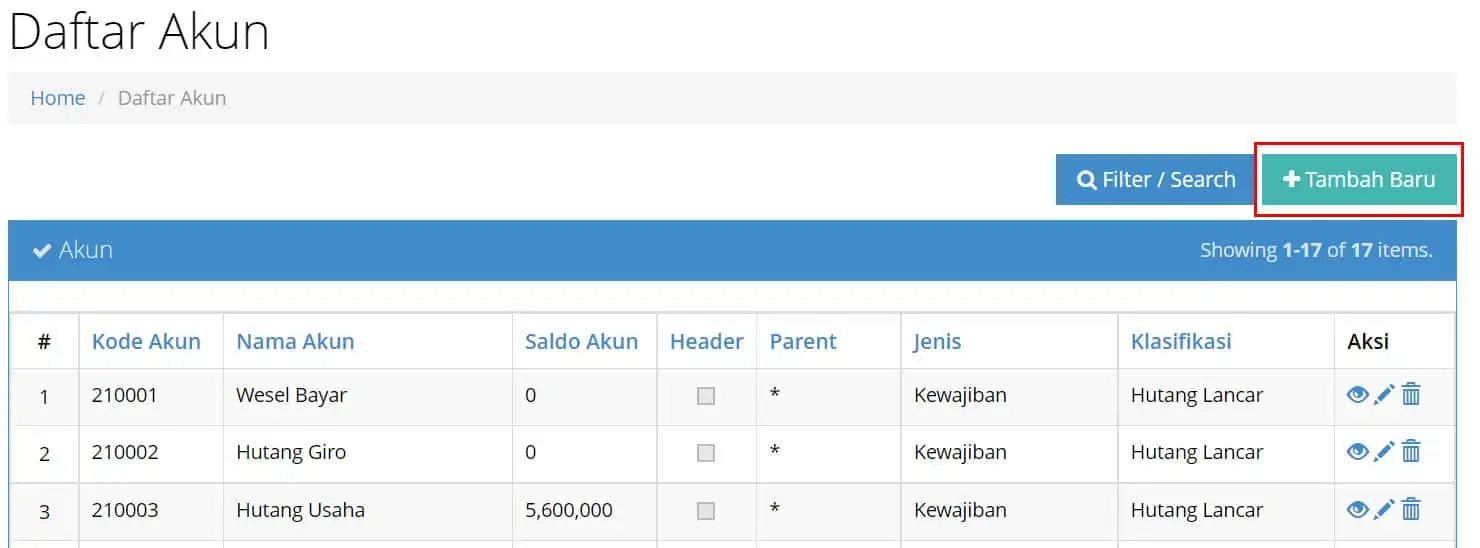View details of Hutang Giro account

tap(1357, 452)
